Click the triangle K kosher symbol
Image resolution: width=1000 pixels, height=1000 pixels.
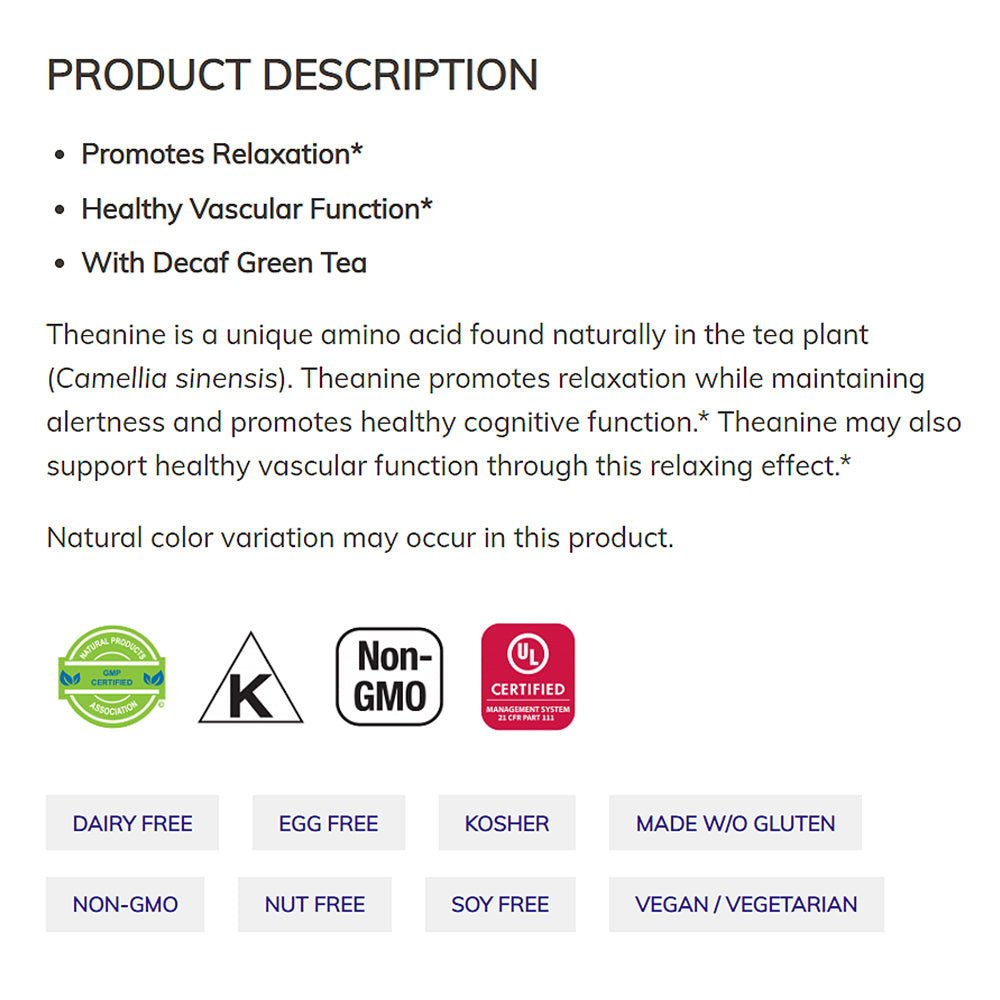(250, 680)
